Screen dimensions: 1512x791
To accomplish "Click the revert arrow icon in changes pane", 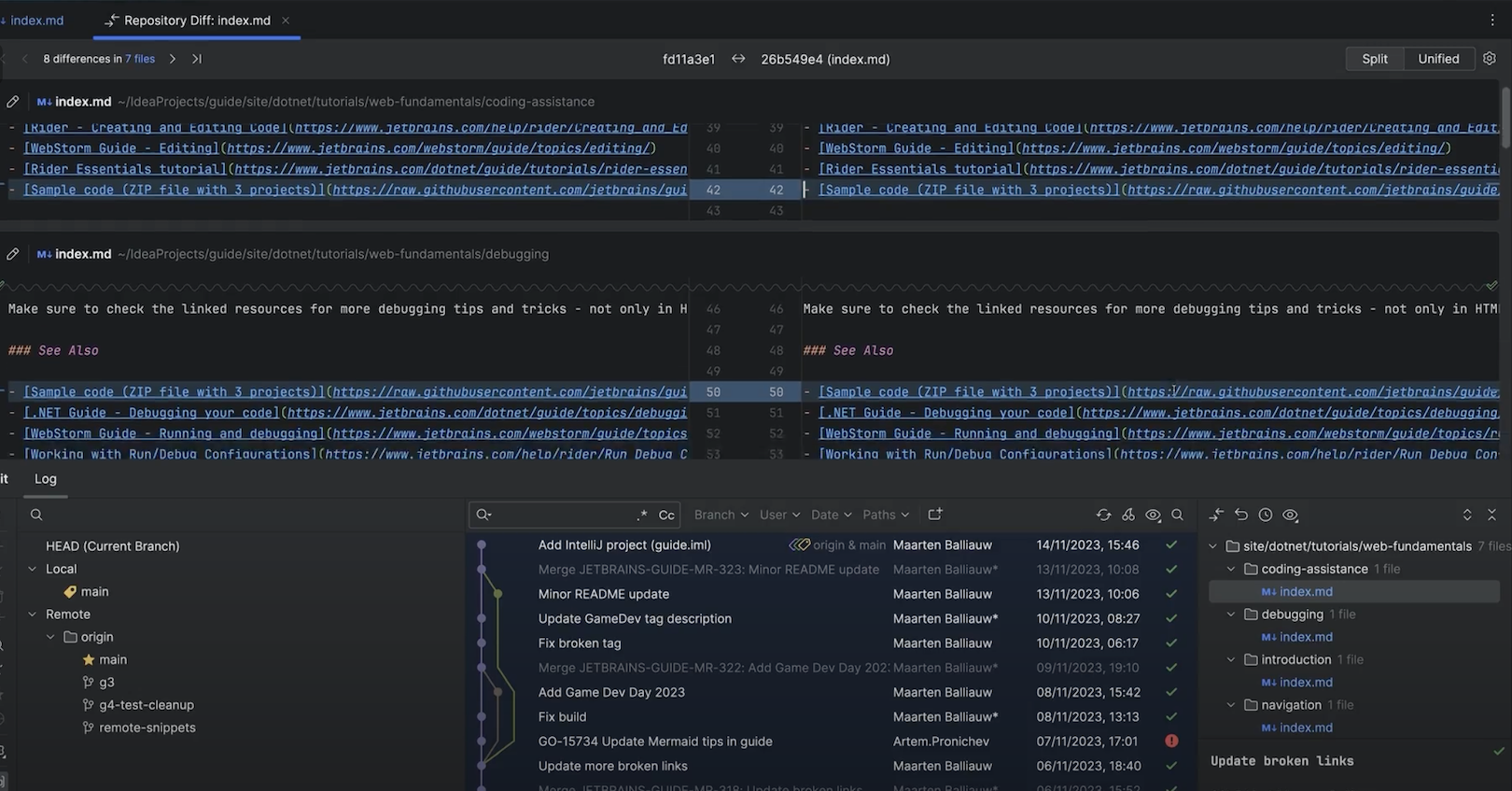I will tap(1240, 515).
